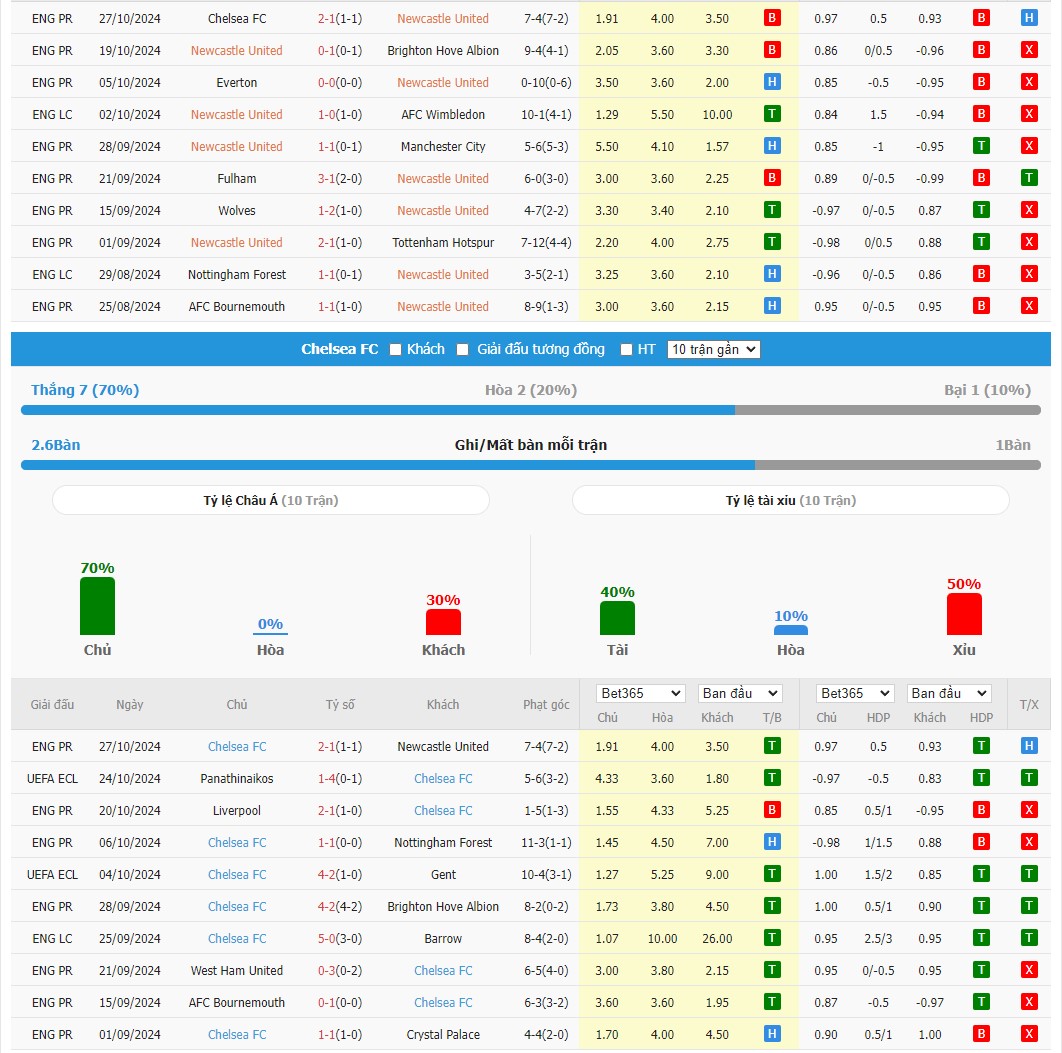This screenshot has width=1062, height=1053.
Task: Expand the Ban đầu dropdown above the Khách/HDP handicap columns
Action: pos(949,693)
